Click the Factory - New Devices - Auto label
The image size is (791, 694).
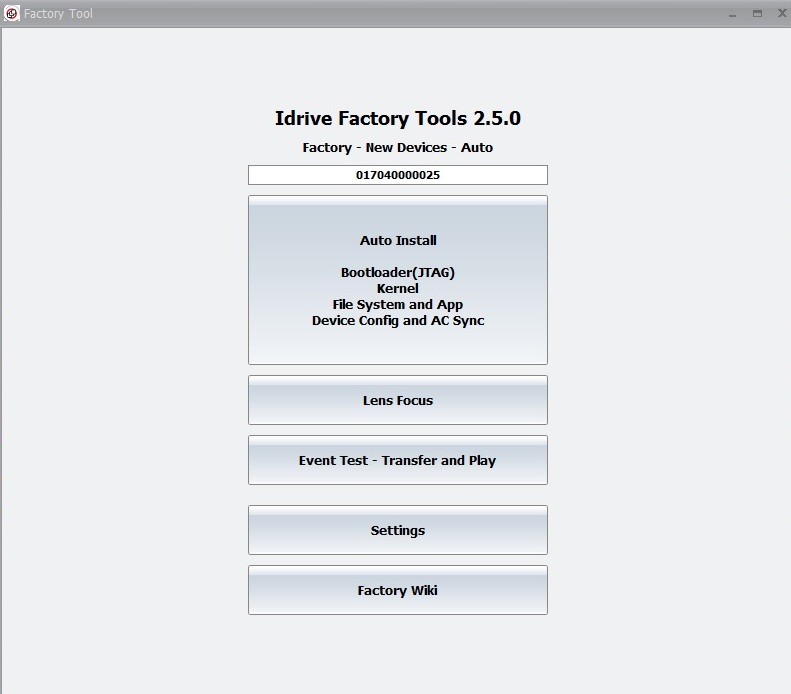(x=398, y=148)
